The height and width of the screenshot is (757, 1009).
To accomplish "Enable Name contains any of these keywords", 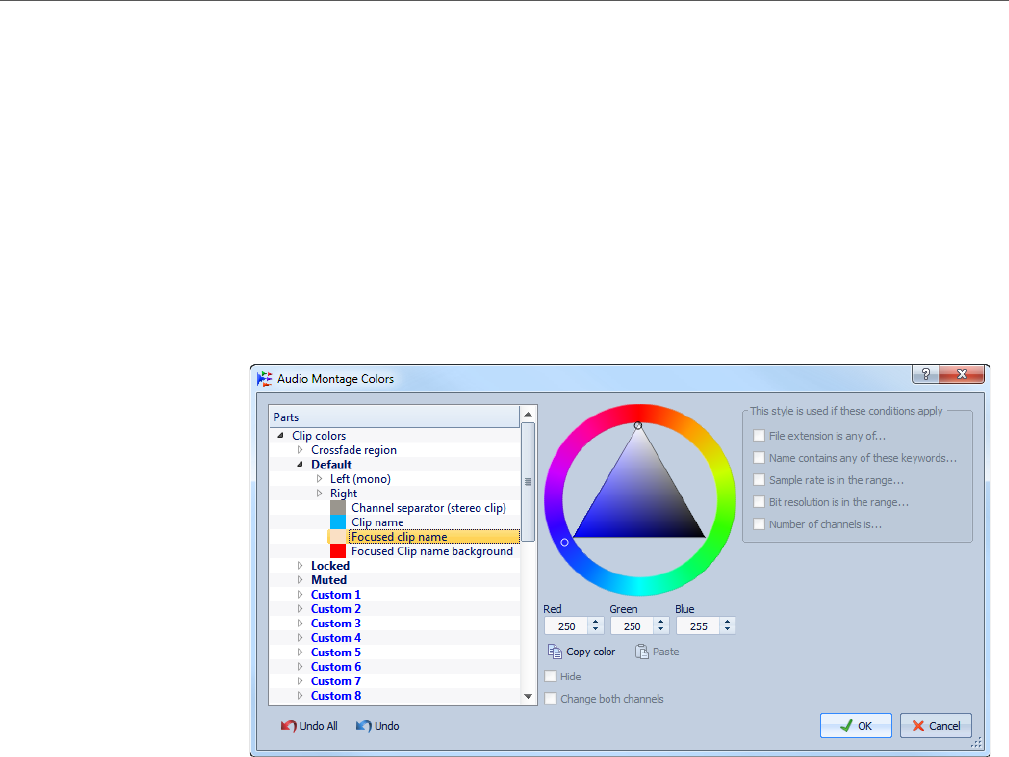I will [x=759, y=458].
